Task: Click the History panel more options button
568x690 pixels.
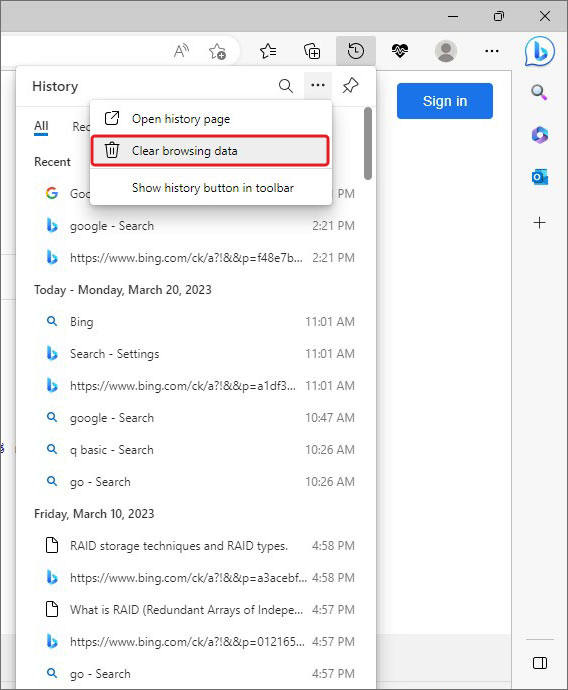Action: click(x=318, y=85)
